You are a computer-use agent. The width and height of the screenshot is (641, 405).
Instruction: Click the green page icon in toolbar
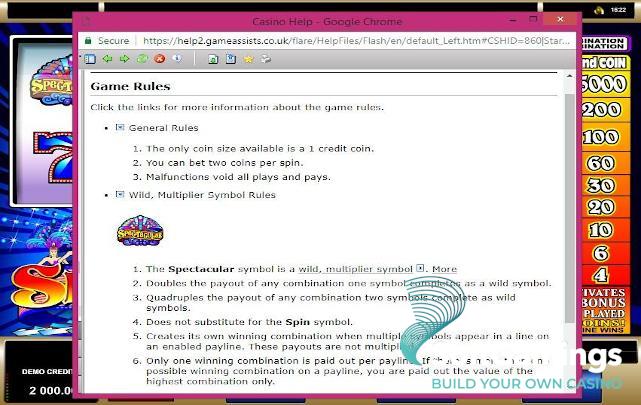click(x=213, y=59)
